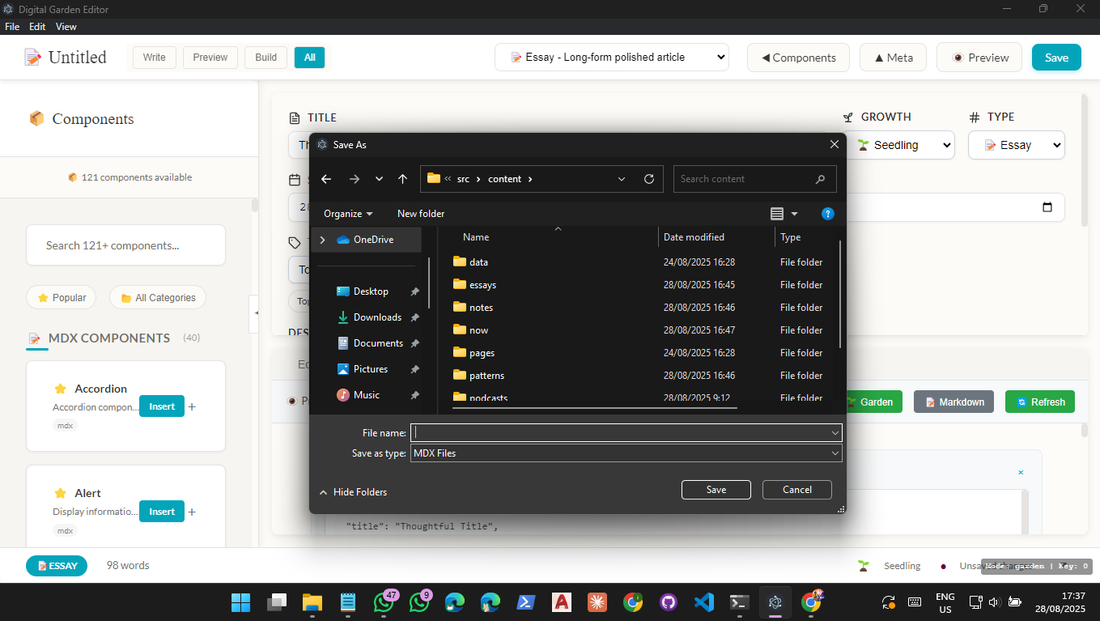Expand the OneDrive entry in the navigation pane
The image size is (1100, 621).
tap(322, 239)
